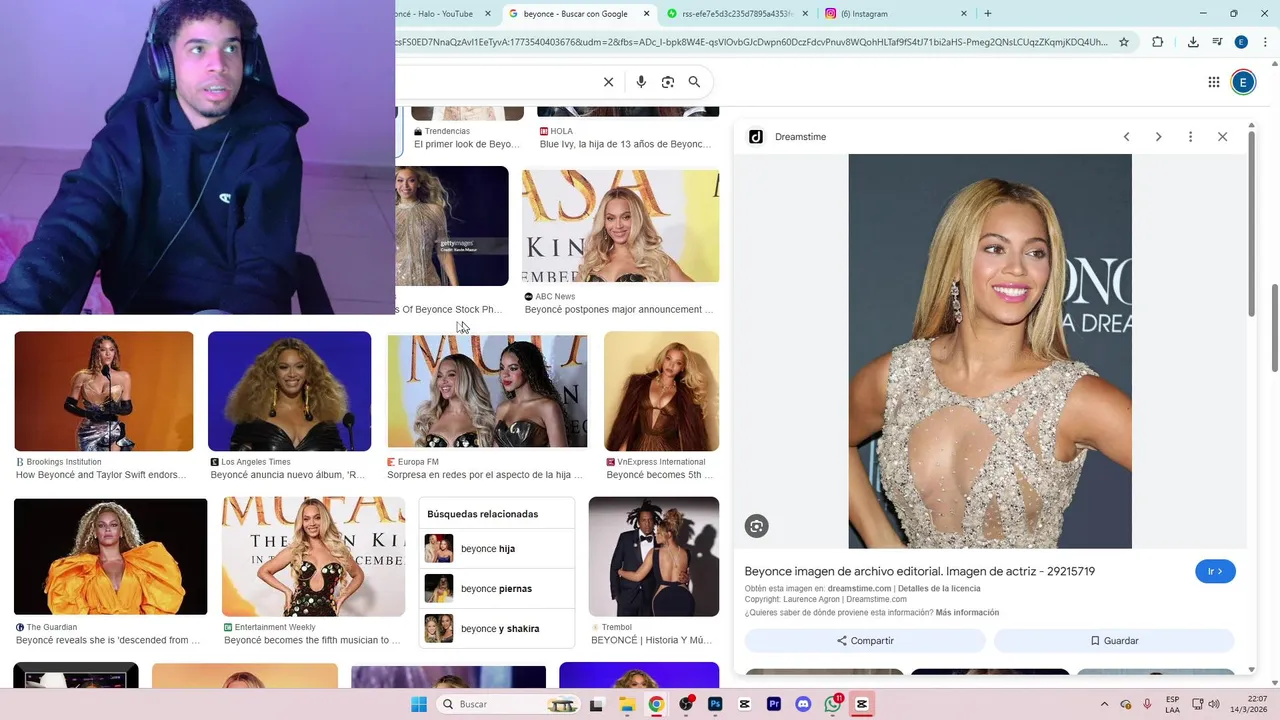Open The Guardian image result

(x=110, y=556)
